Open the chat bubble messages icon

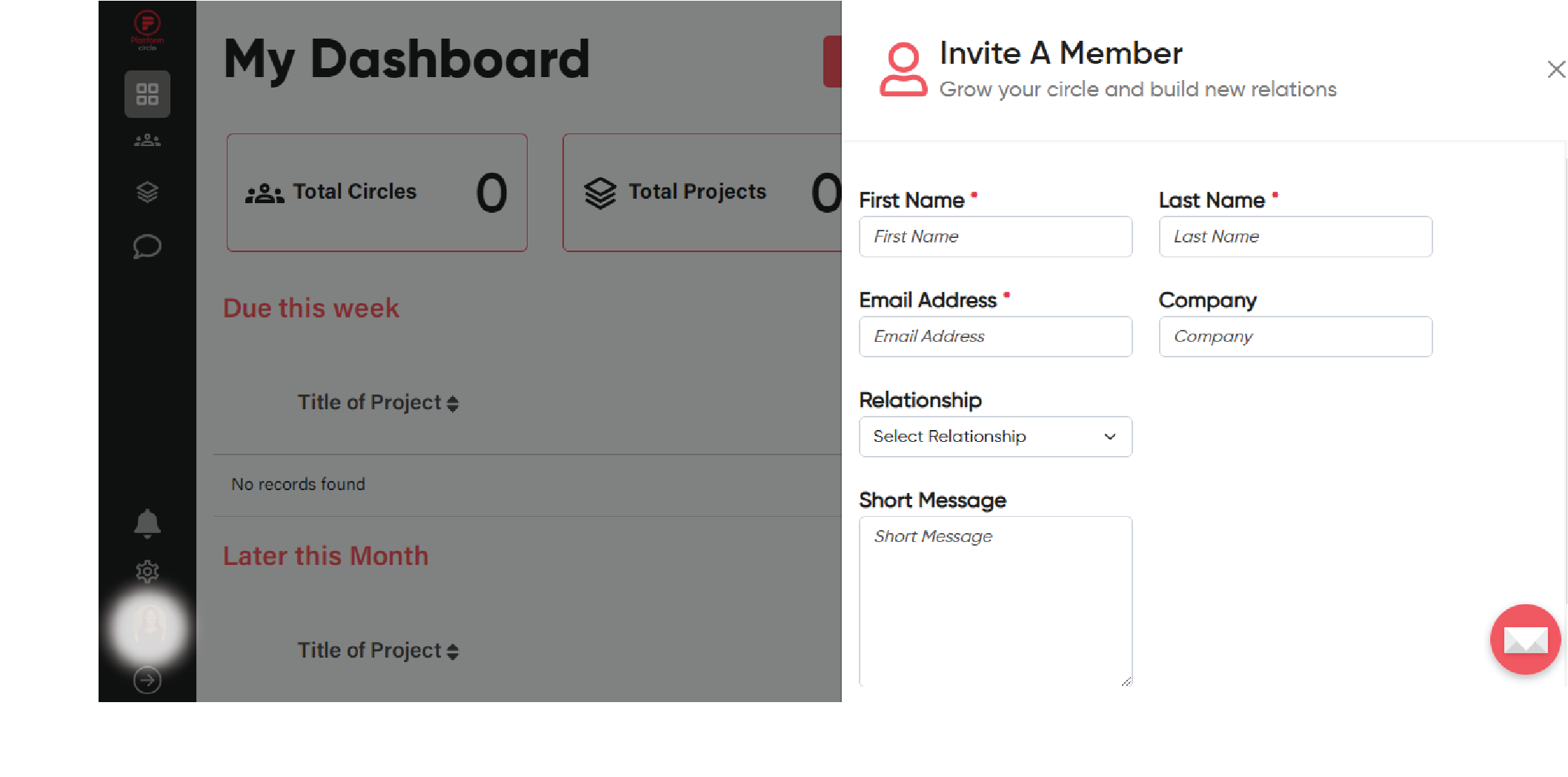147,246
